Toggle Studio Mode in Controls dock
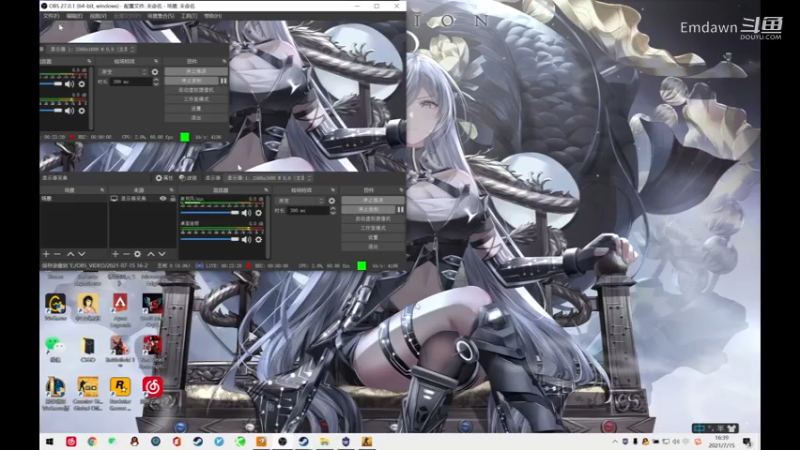Viewport: 800px width, 450px height. [x=373, y=228]
